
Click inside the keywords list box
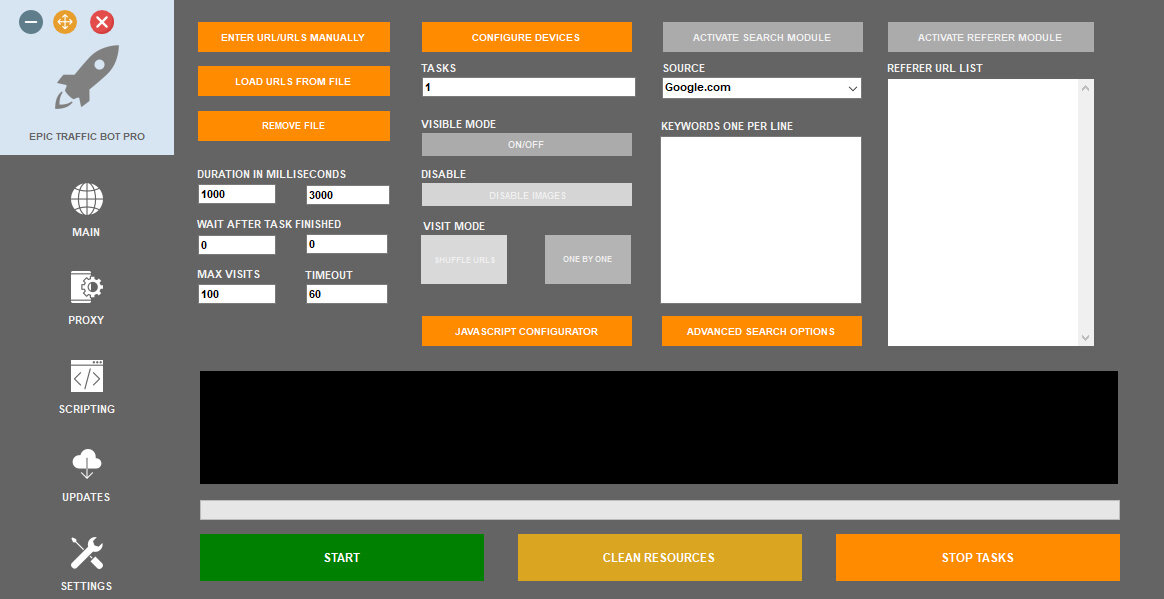[760, 220]
